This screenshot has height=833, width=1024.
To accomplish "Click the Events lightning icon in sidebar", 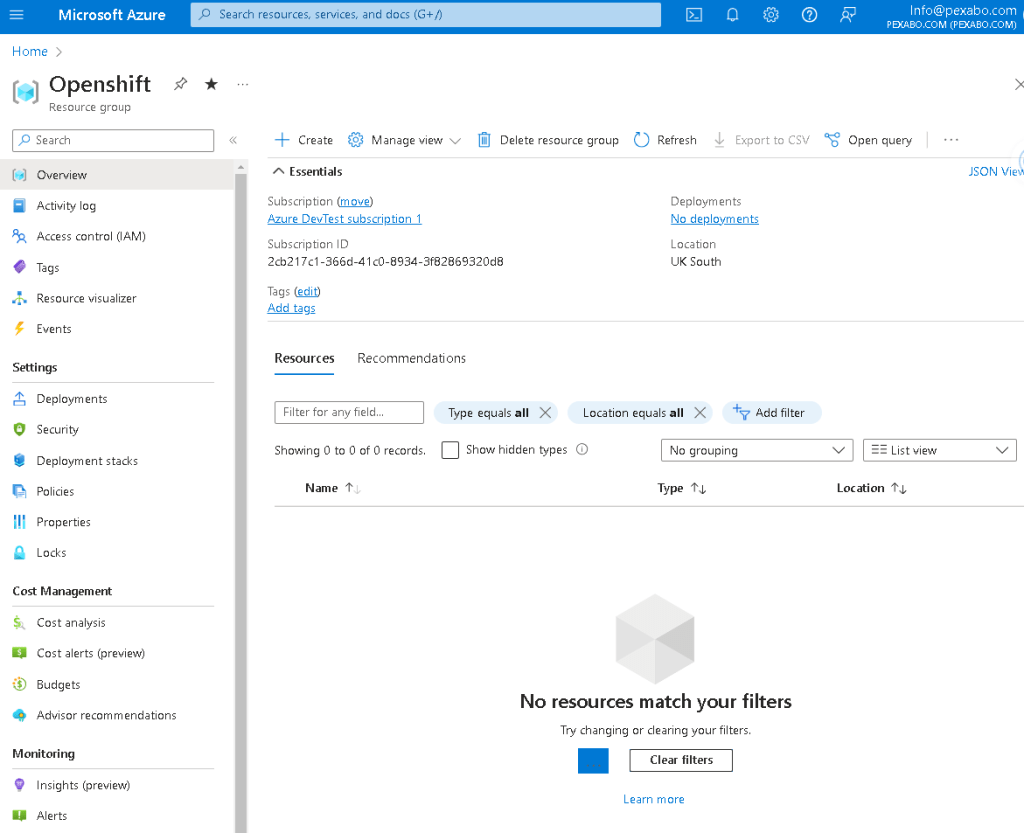I will (20, 328).
